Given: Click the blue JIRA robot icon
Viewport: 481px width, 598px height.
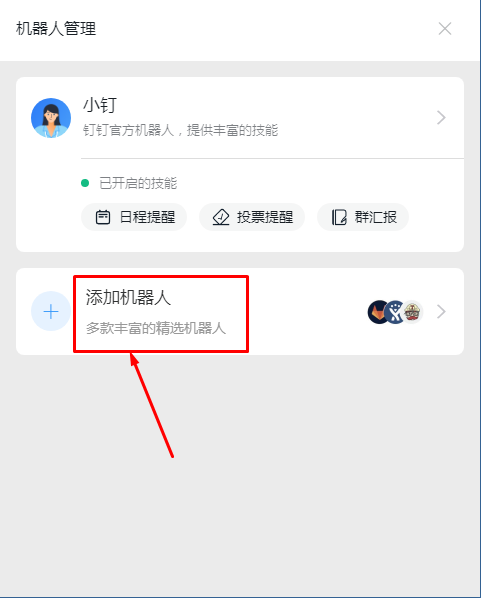Looking at the screenshot, I should pos(395,312).
